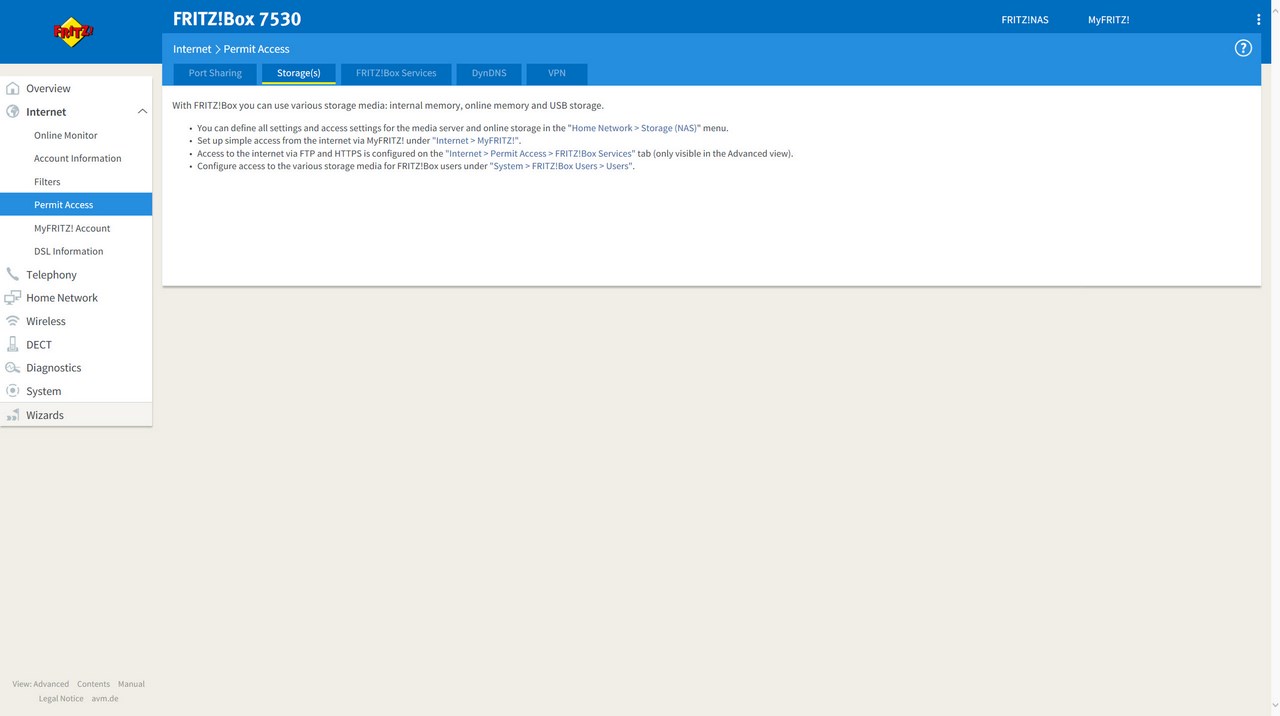Screen dimensions: 1280x716
Task: Select Permit Access submenu item
Action: (76, 204)
